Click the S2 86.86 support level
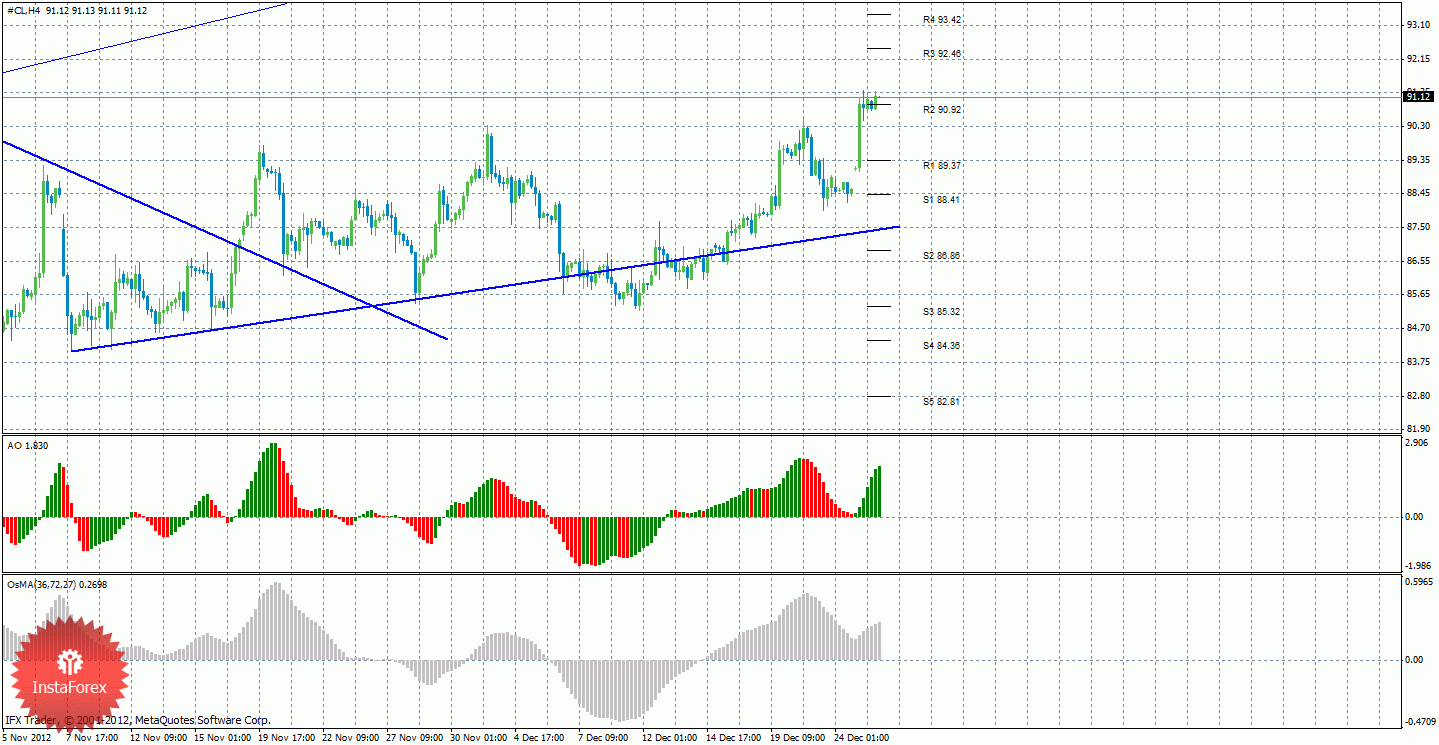This screenshot has height=745, width=1439. coord(942,256)
